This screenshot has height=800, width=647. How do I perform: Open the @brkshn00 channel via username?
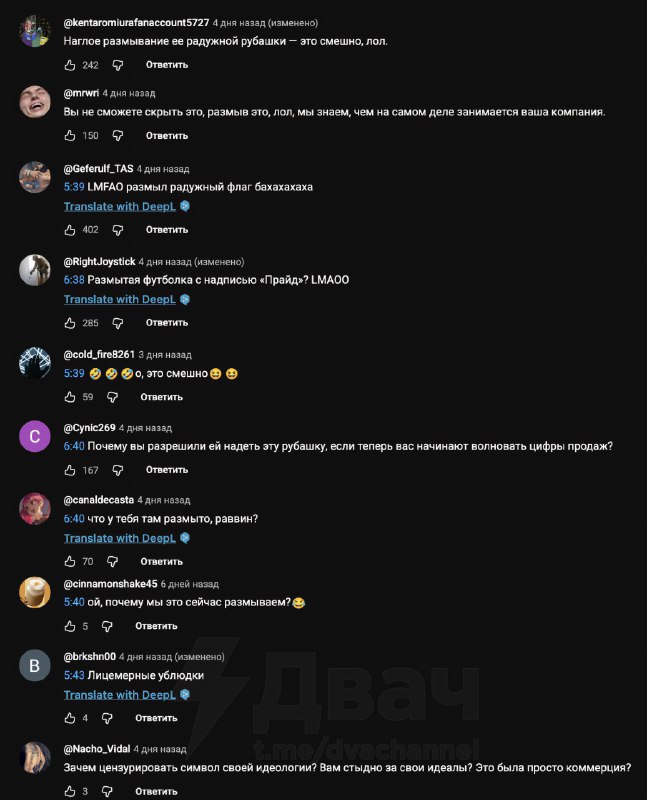coord(90,657)
